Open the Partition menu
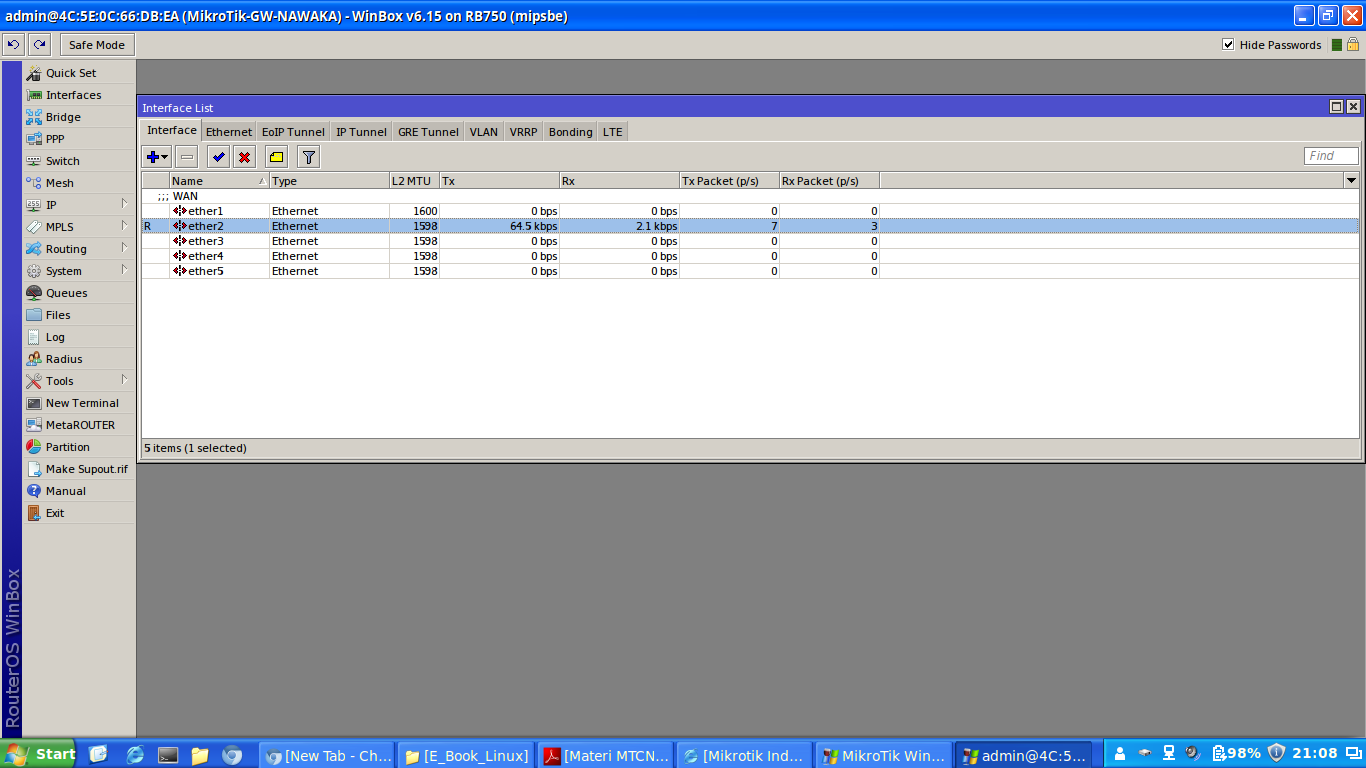Viewport: 1366px width, 768px height. tap(78, 447)
